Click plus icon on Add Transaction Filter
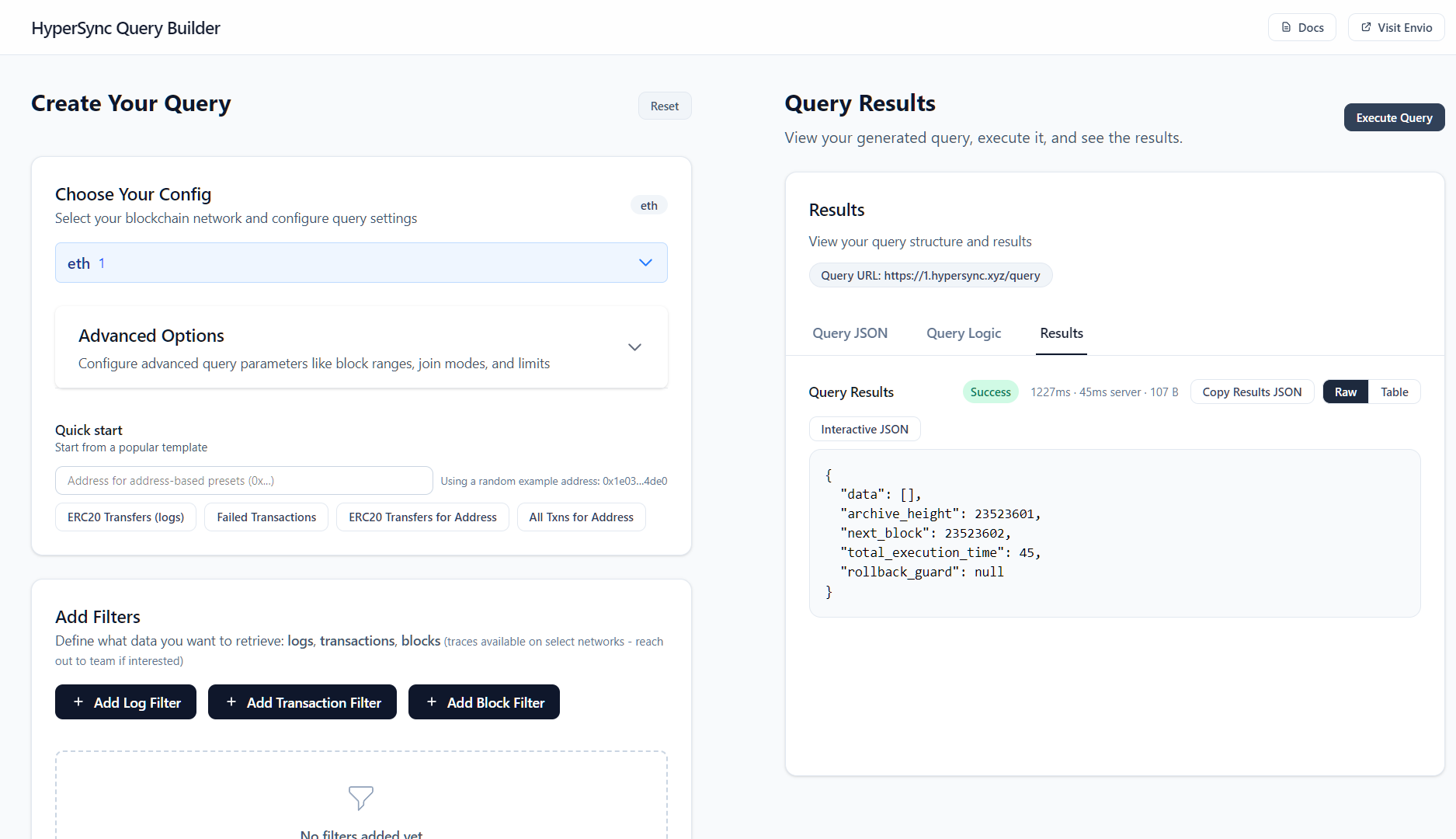 click(x=231, y=701)
